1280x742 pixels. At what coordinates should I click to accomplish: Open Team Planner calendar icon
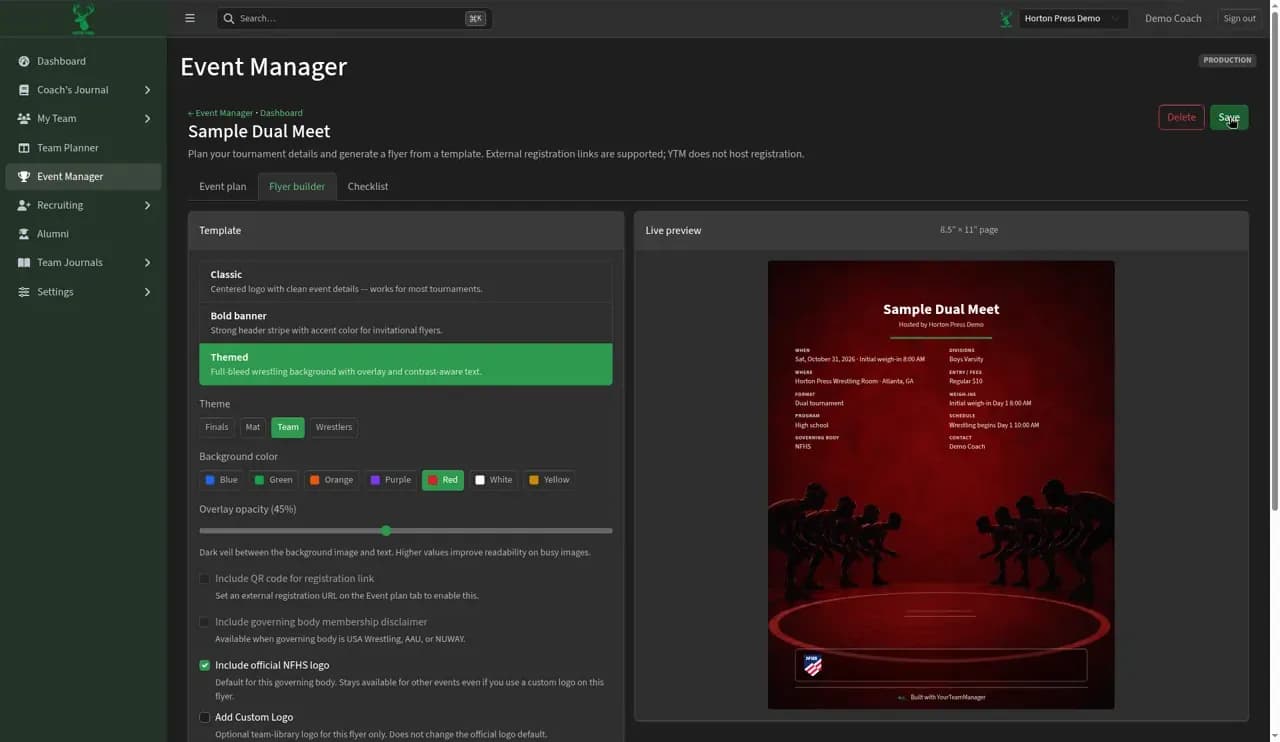(24, 148)
